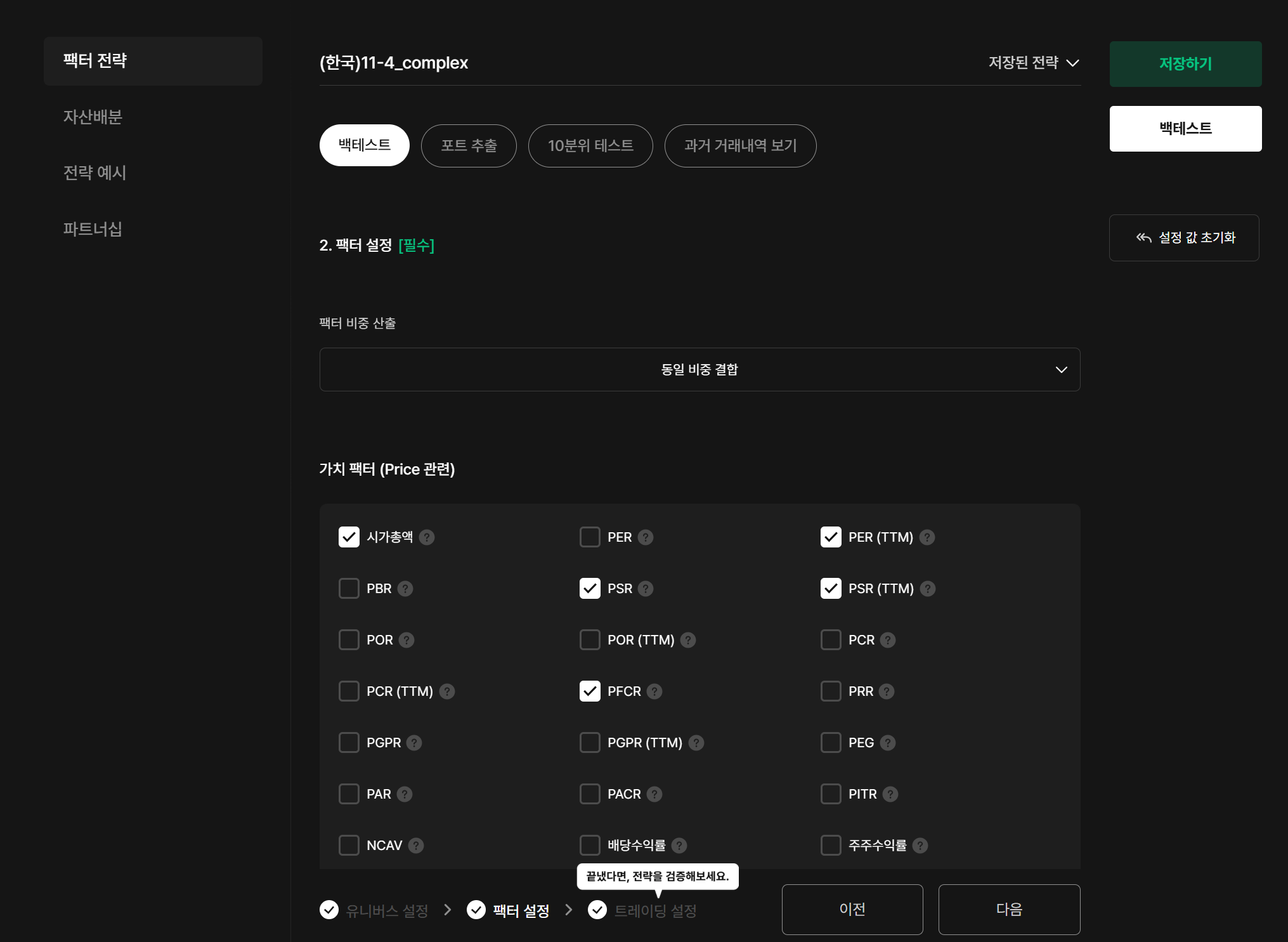Click help icon next to 시가총액

tap(427, 537)
